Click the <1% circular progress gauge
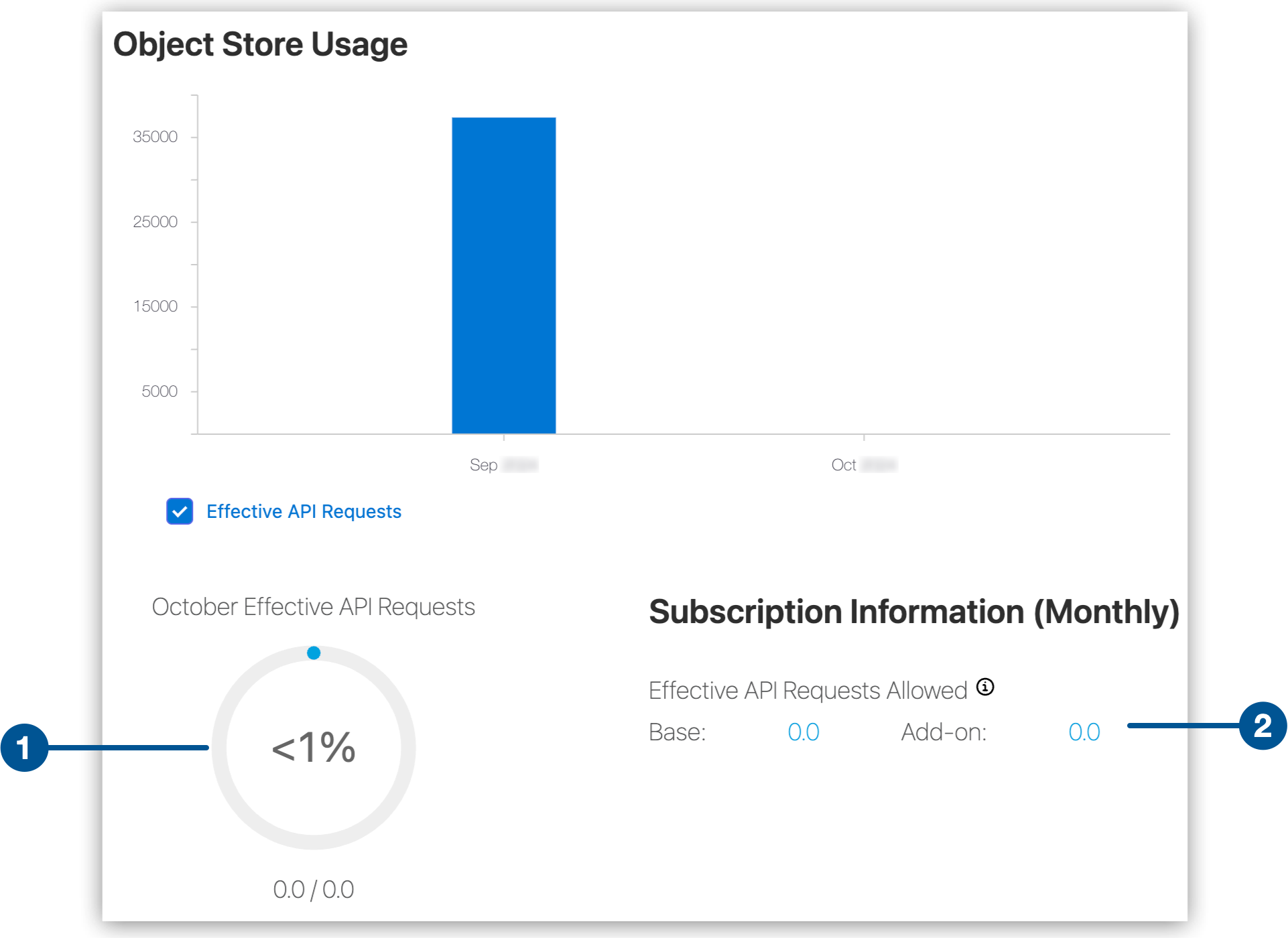This screenshot has width=1288, height=938. coord(313,748)
